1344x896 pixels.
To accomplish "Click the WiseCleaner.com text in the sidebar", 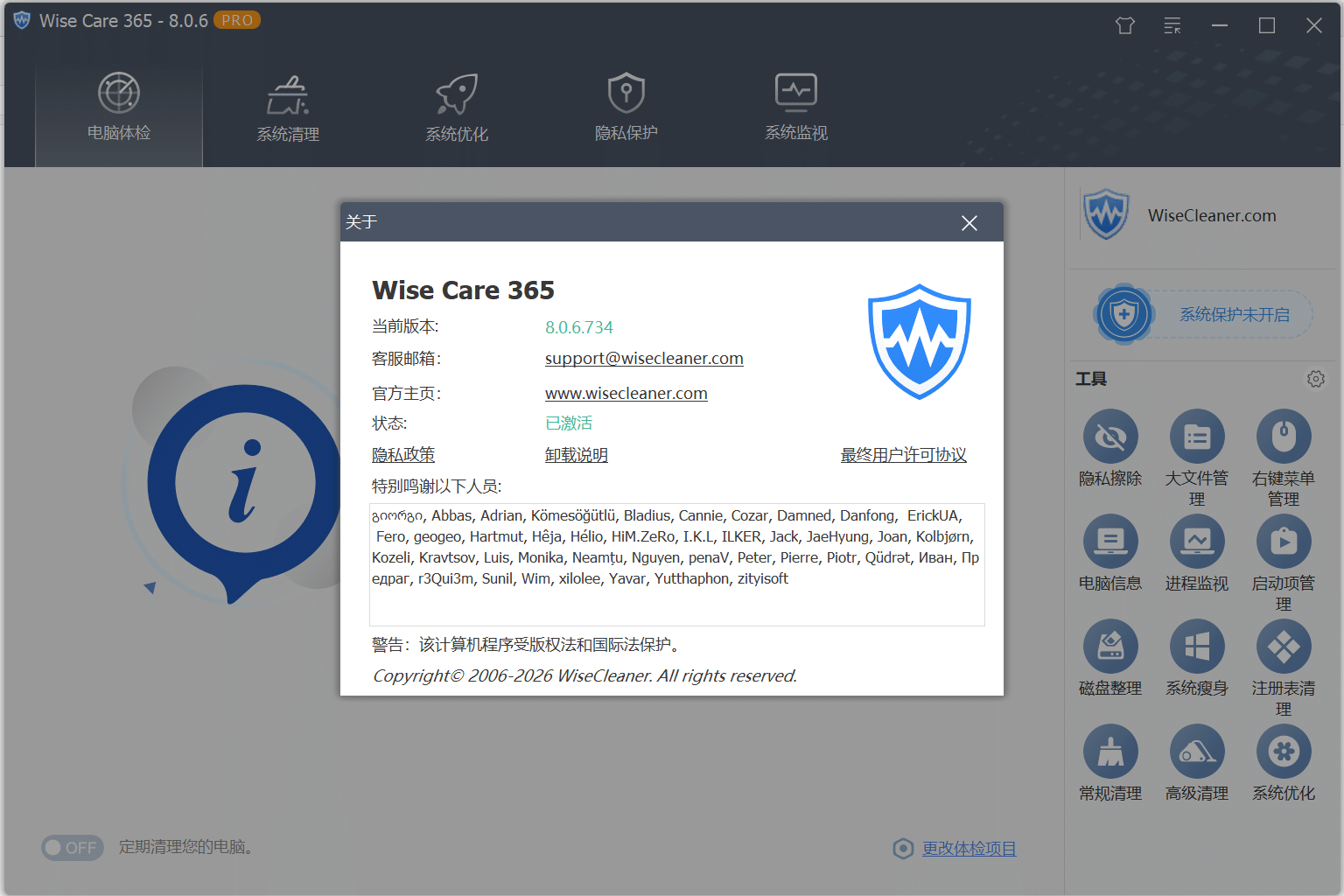I will click(x=1212, y=215).
